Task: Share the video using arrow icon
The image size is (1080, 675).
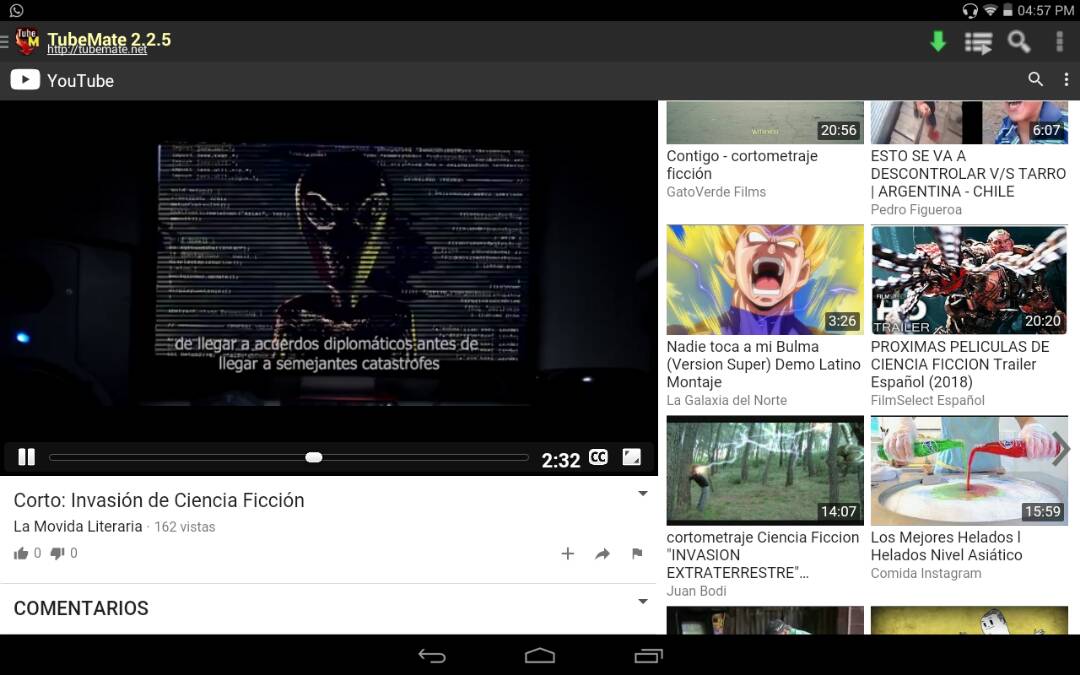Action: click(603, 553)
